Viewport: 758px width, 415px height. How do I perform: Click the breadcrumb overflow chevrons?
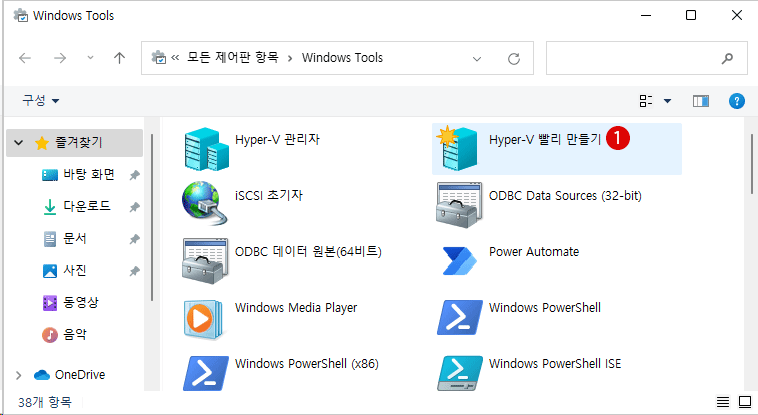[x=175, y=58]
